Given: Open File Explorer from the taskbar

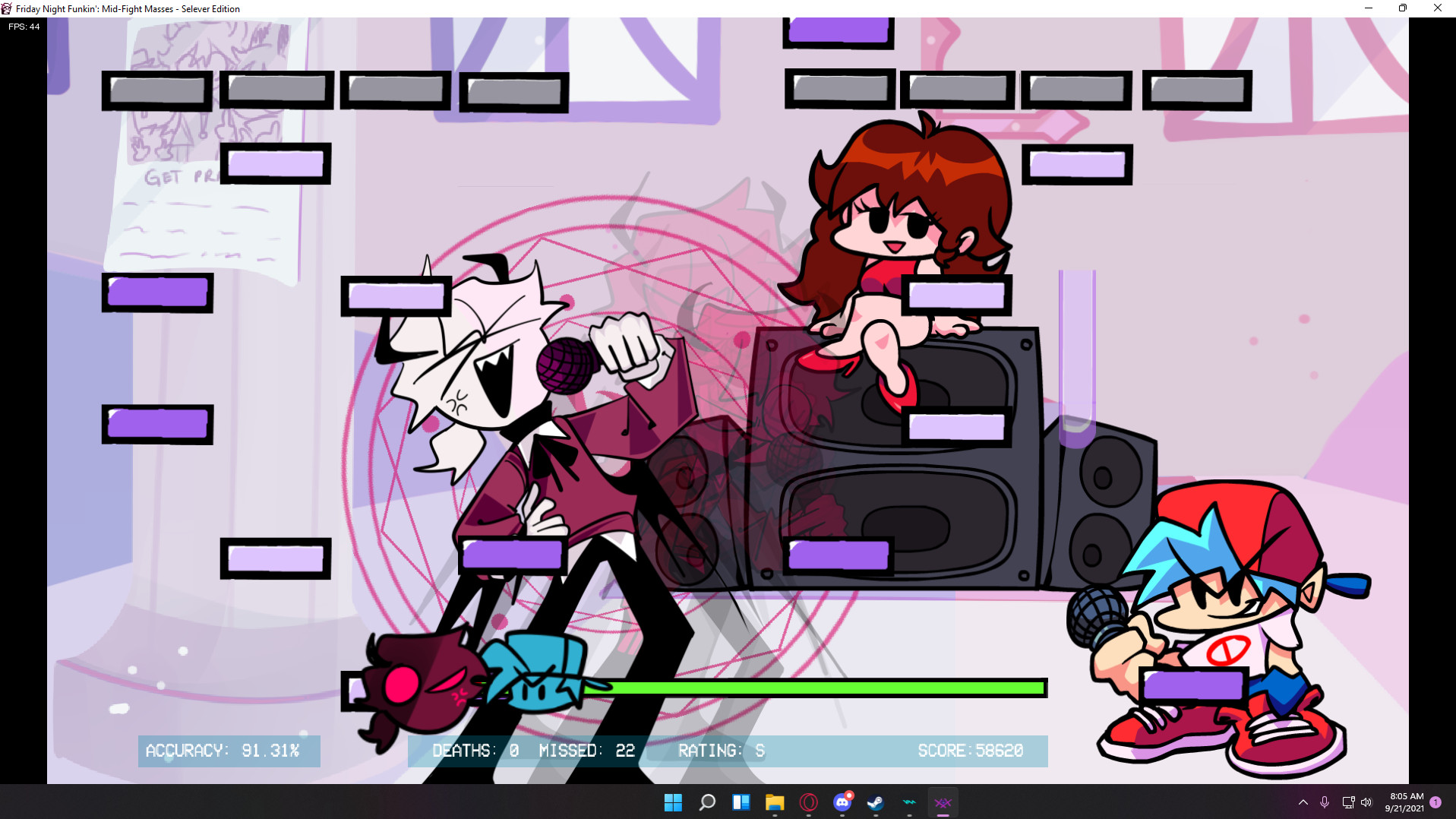Looking at the screenshot, I should 774,802.
